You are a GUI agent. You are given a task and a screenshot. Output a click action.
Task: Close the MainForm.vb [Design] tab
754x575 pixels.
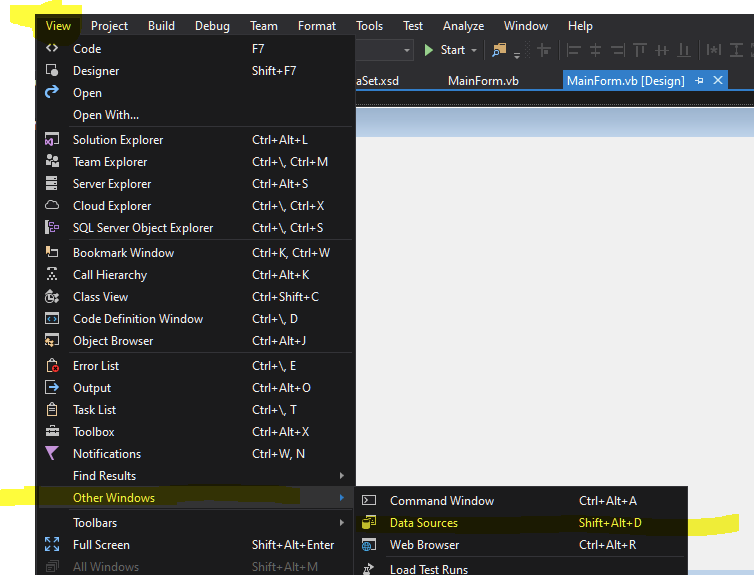tap(718, 80)
